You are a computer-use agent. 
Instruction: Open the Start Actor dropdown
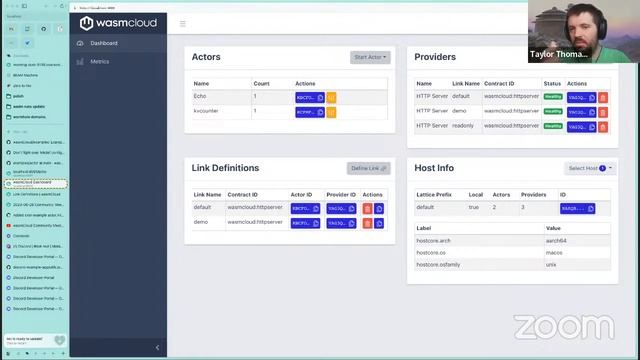[x=370, y=57]
